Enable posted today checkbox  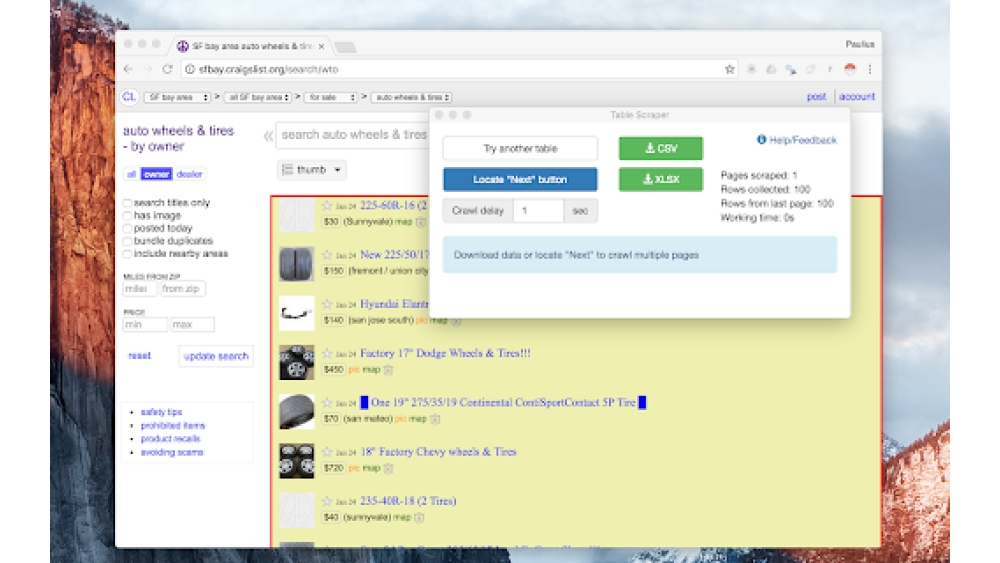tap(128, 228)
